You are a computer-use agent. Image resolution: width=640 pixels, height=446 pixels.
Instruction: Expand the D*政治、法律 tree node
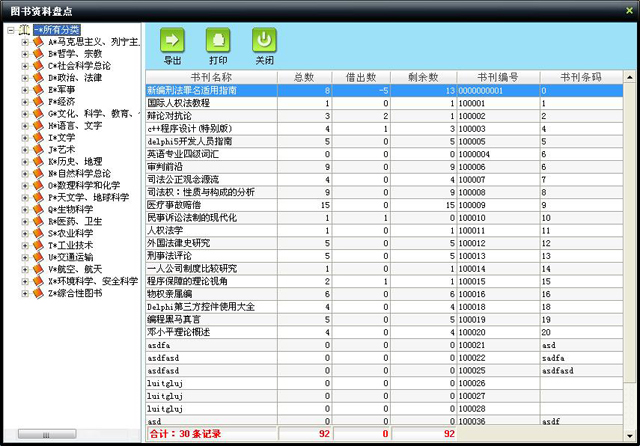[24, 77]
